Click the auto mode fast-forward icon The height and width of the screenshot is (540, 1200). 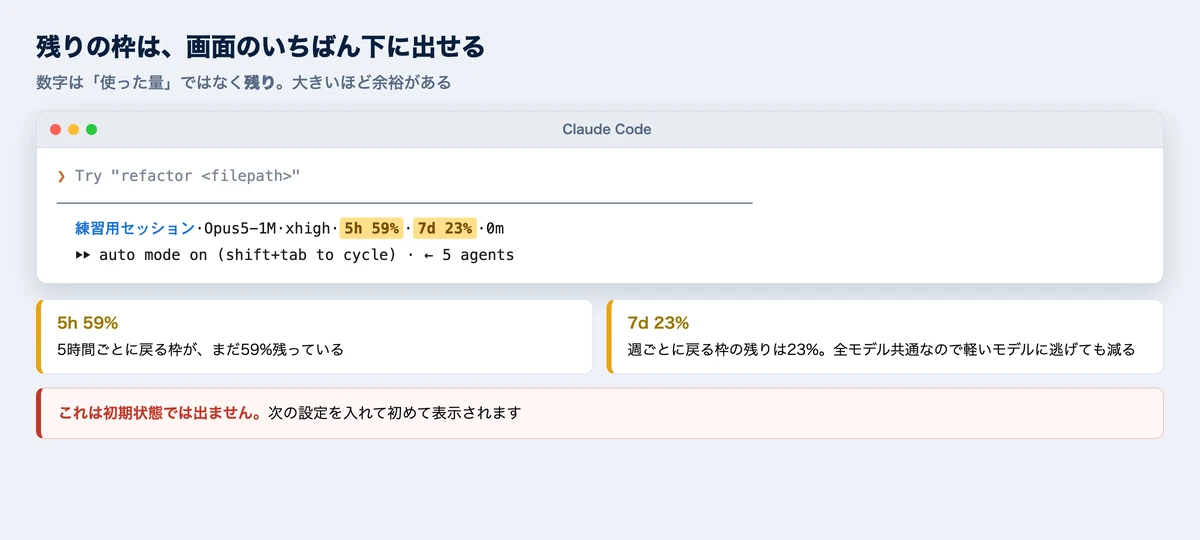83,255
